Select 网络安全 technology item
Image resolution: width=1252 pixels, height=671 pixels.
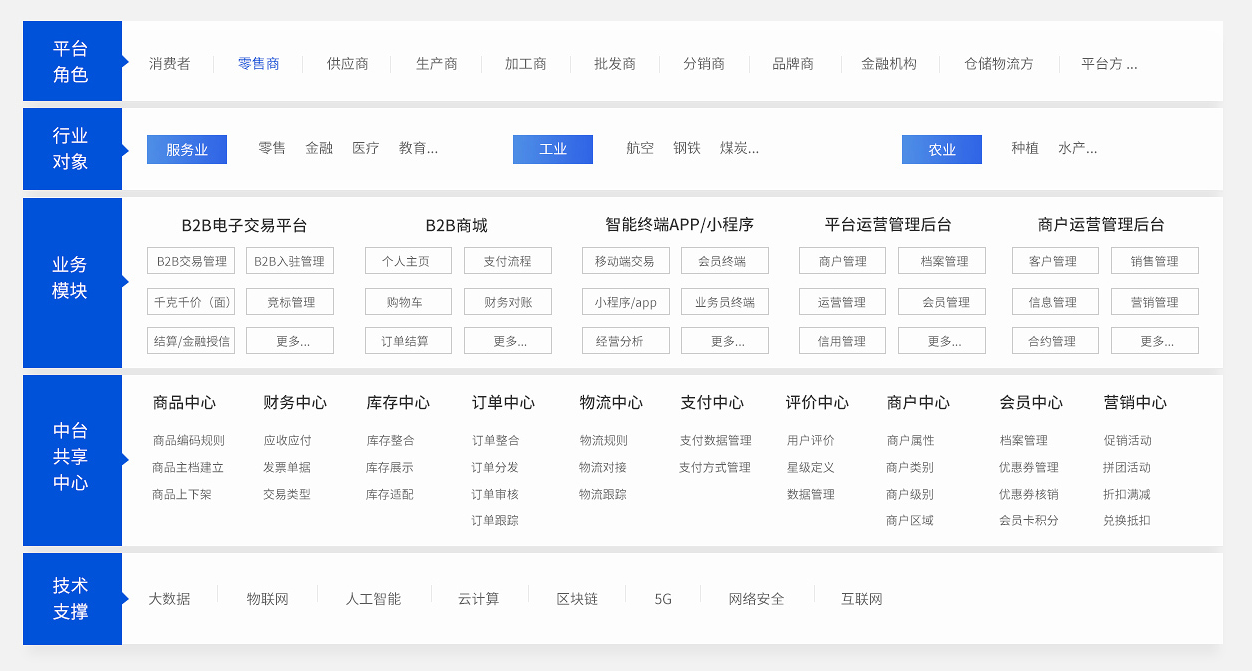pos(756,599)
